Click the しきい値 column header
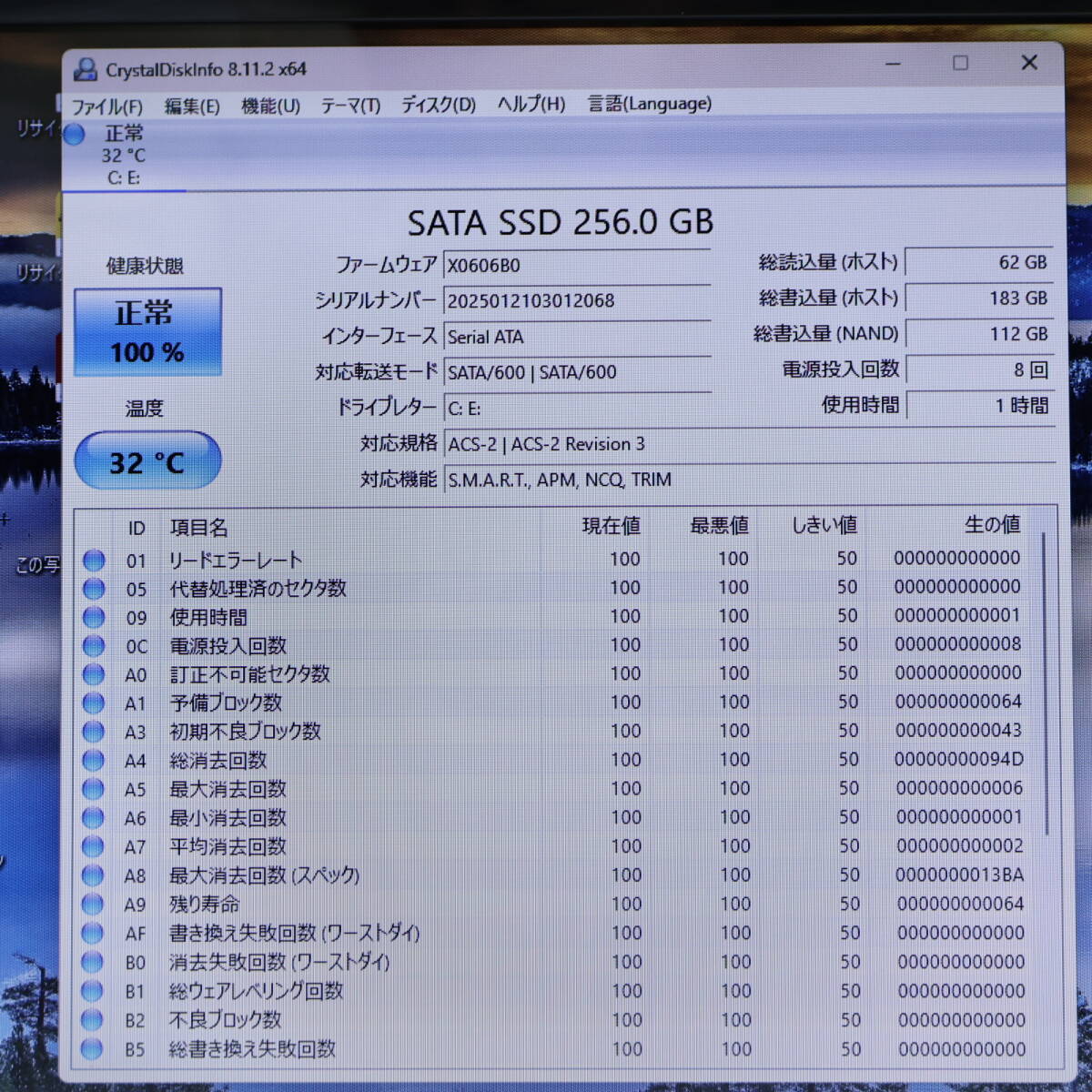This screenshot has height=1092, width=1092. click(824, 525)
